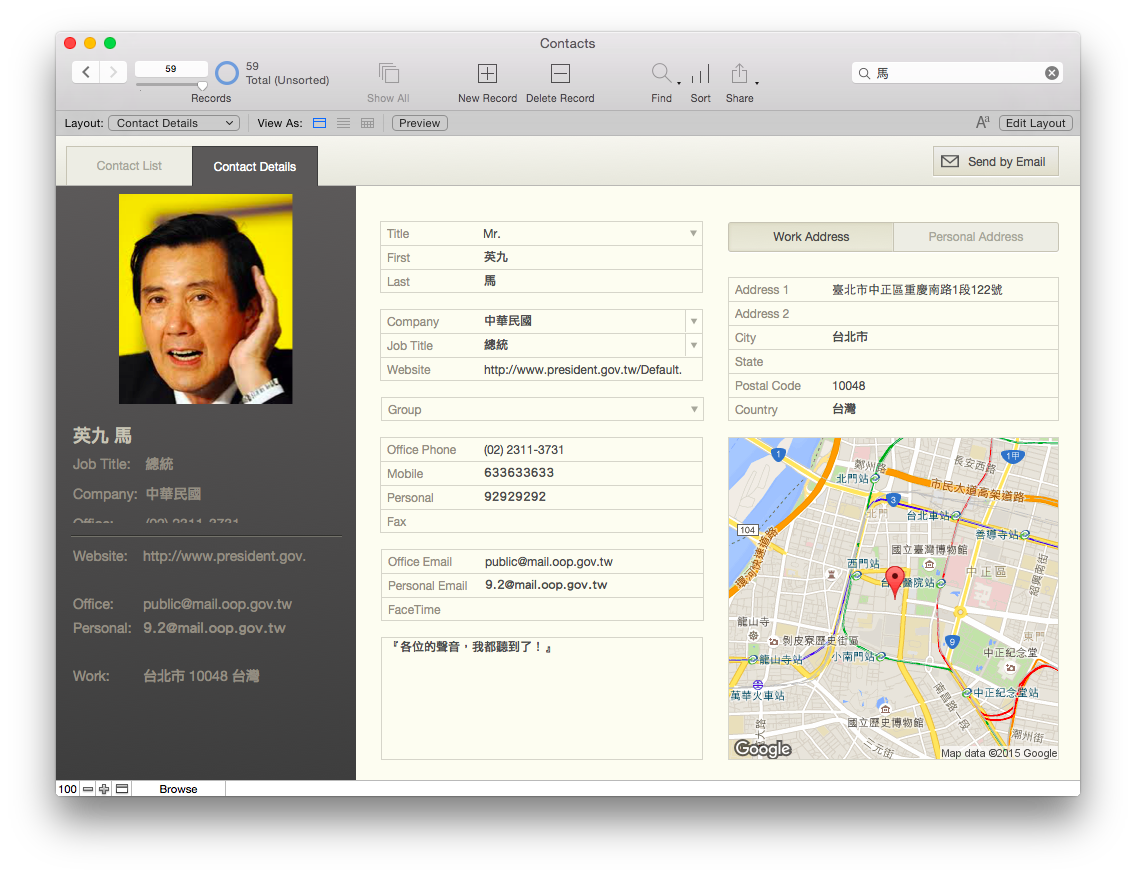This screenshot has width=1136, height=876.
Task: Expand the Group dropdown
Action: point(693,410)
